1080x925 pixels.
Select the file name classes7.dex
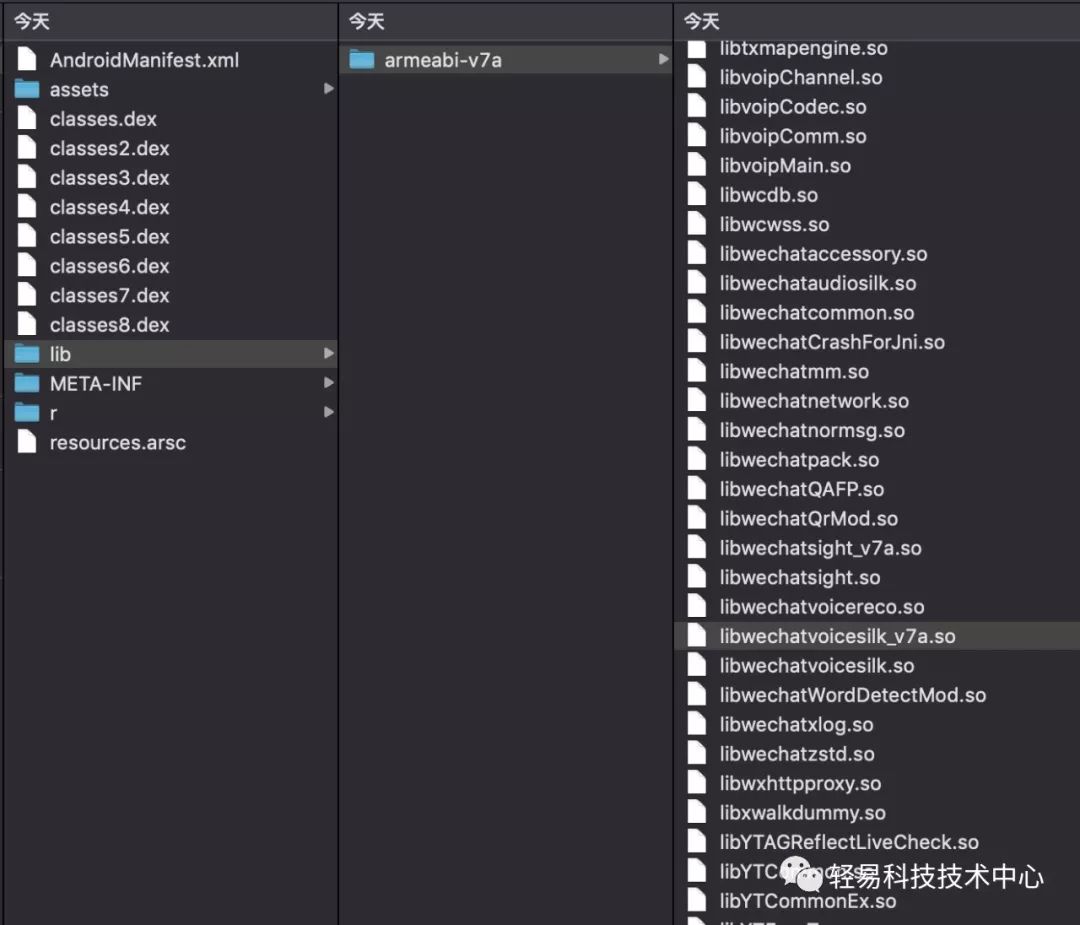[x=110, y=295]
